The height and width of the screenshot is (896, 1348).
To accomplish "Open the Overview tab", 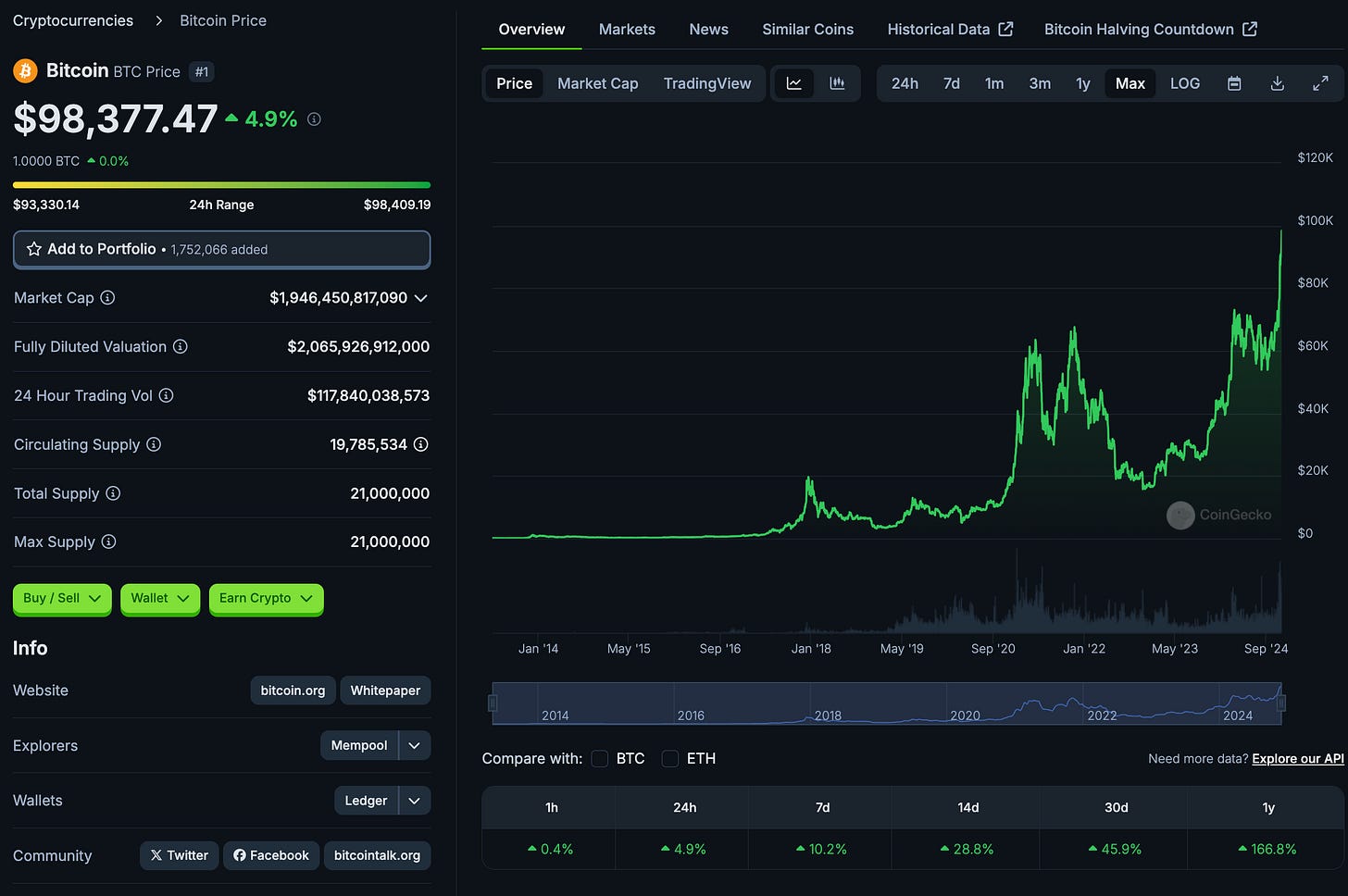I will (x=531, y=30).
